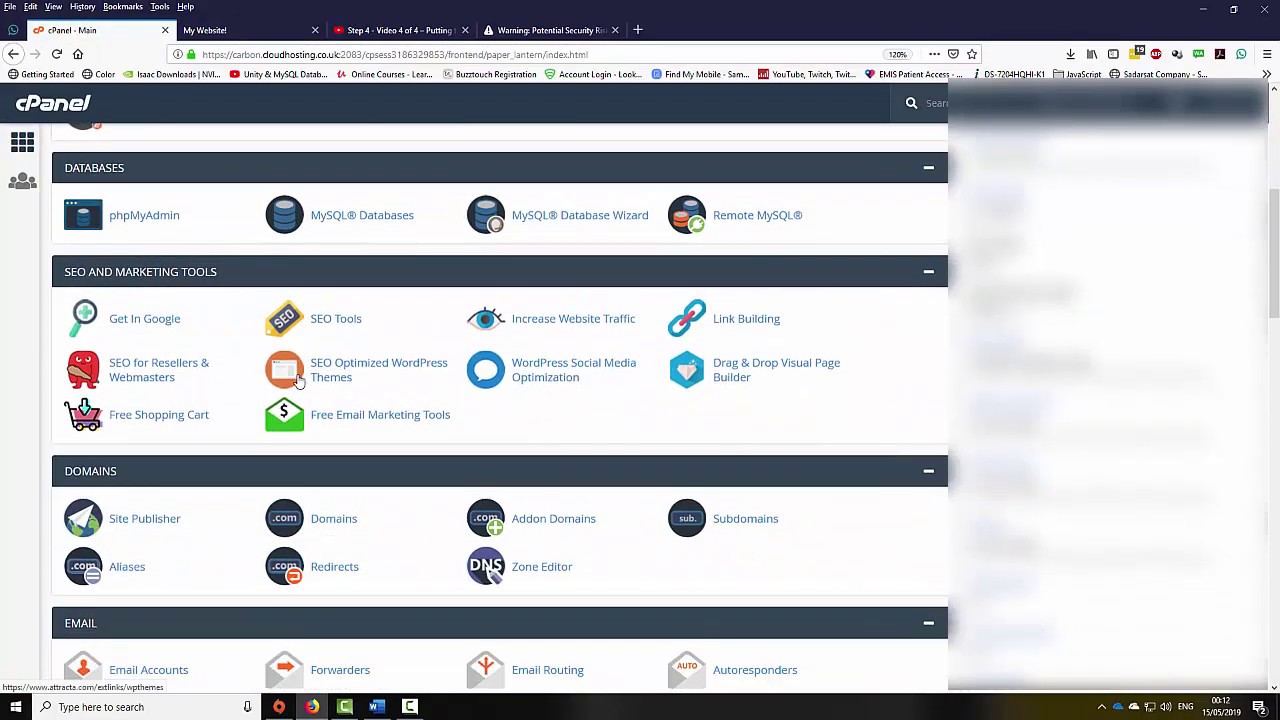Screen dimensions: 1280x720
Task: Click Drag & Drop Visual Page Builder icon
Action: tap(687, 370)
